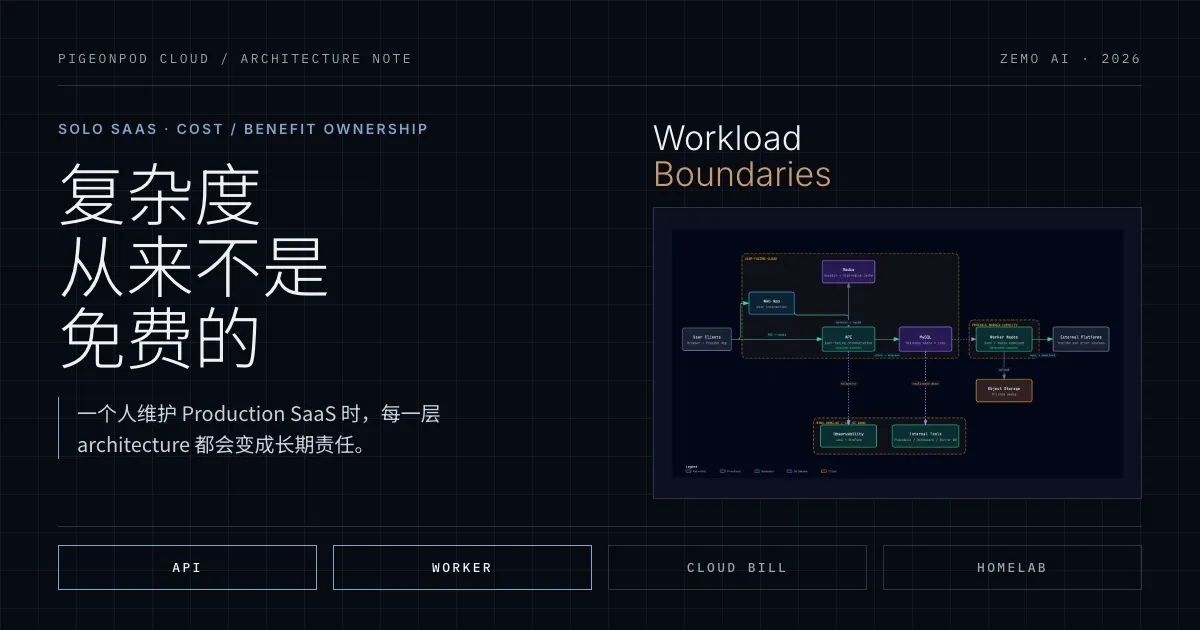The height and width of the screenshot is (630, 1200).
Task: Click the Internal Tools node
Action: 925,436
